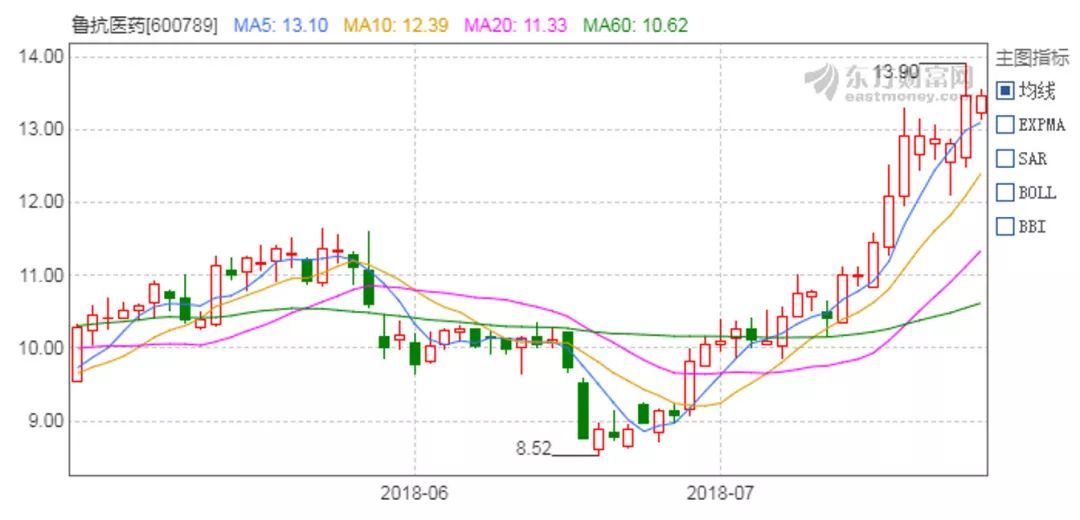Click the 14.00 price axis label
The image size is (1080, 520).
click(41, 56)
